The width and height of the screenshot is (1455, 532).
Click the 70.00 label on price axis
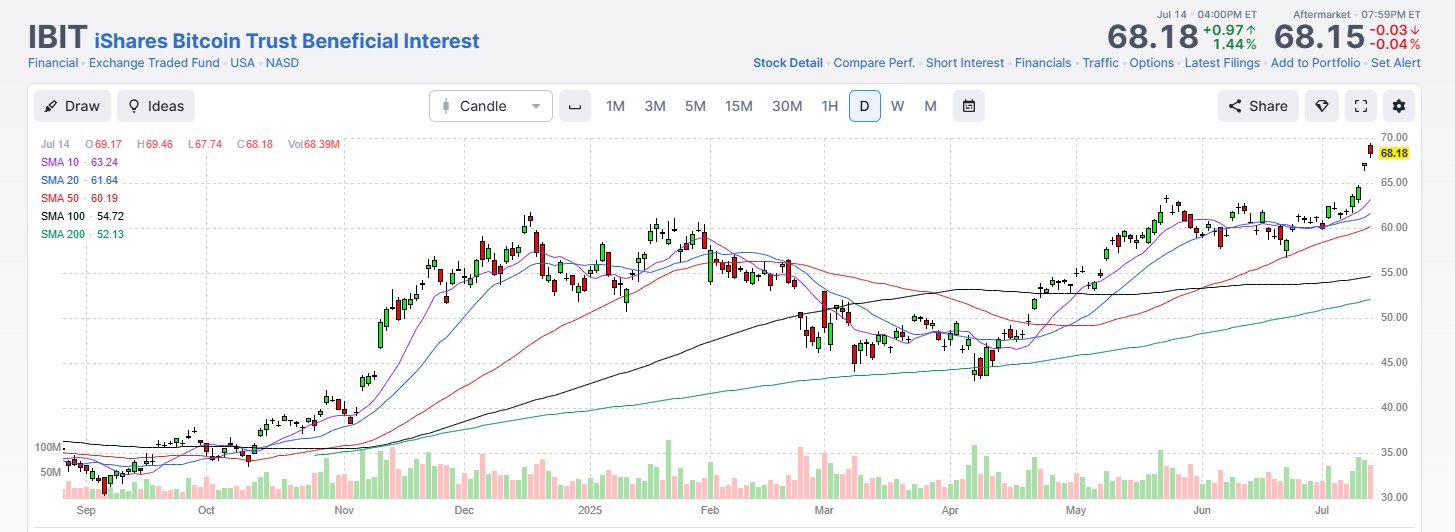(1395, 137)
